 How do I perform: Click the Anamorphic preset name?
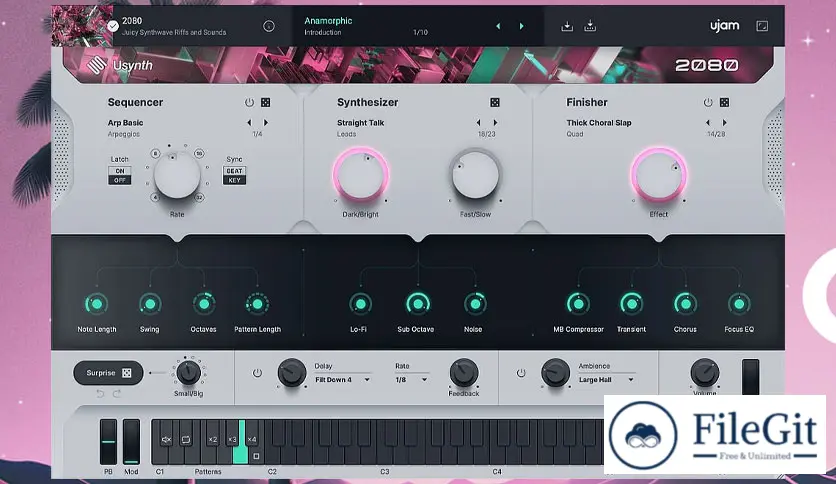[x=328, y=21]
